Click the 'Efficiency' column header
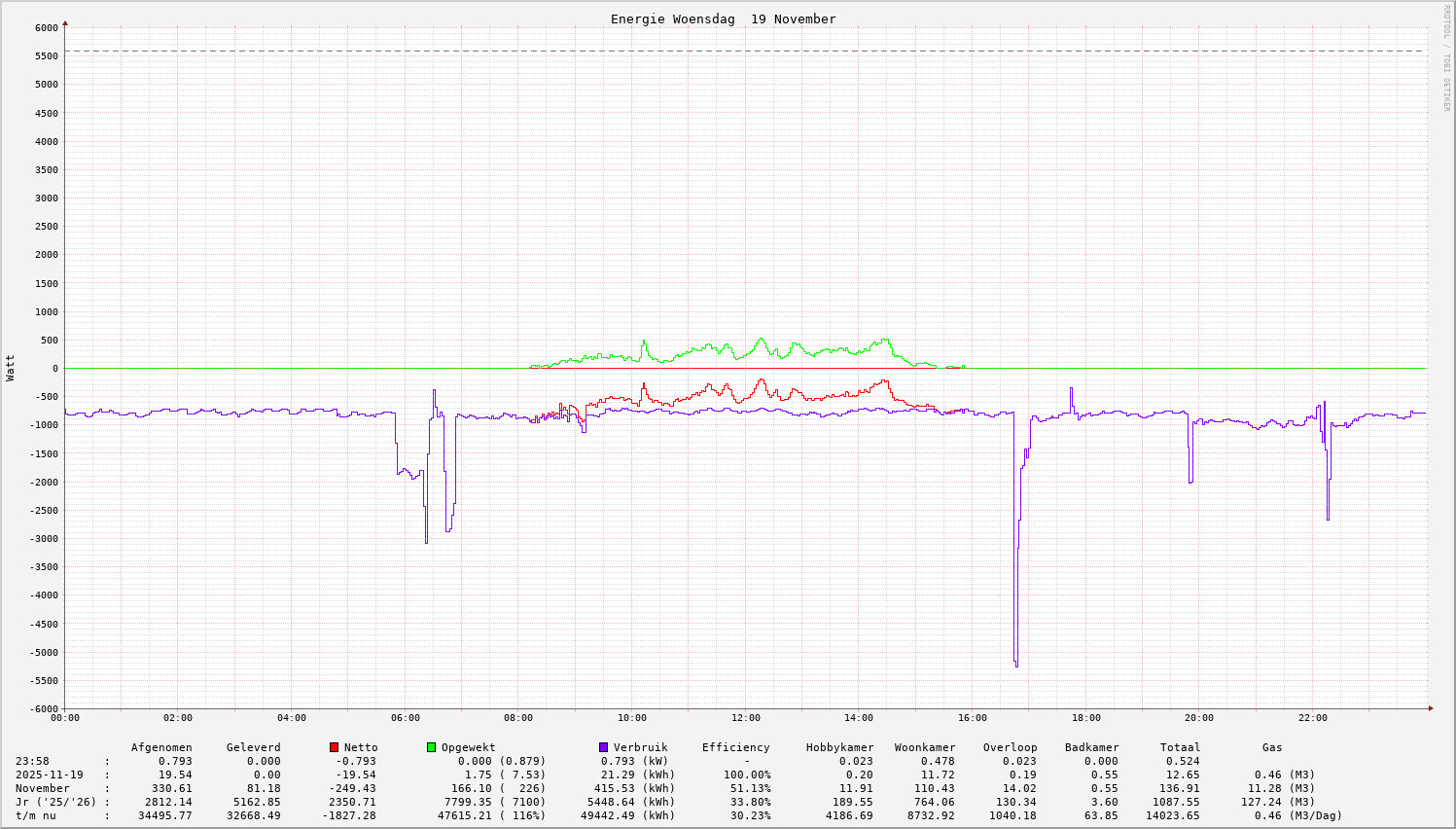Image resolution: width=1456 pixels, height=829 pixels. click(735, 747)
